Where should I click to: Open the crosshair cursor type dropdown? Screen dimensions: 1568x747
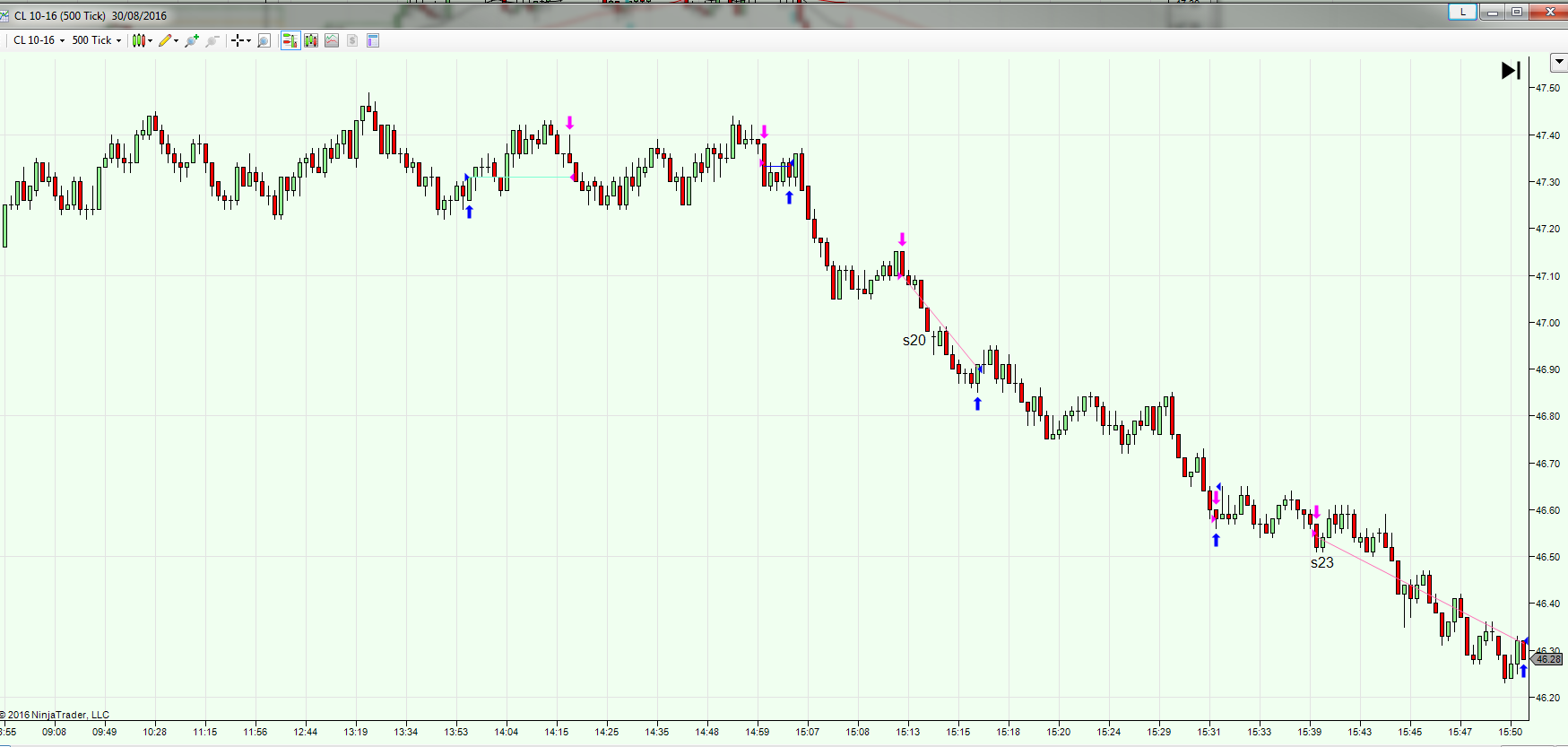click(x=240, y=40)
